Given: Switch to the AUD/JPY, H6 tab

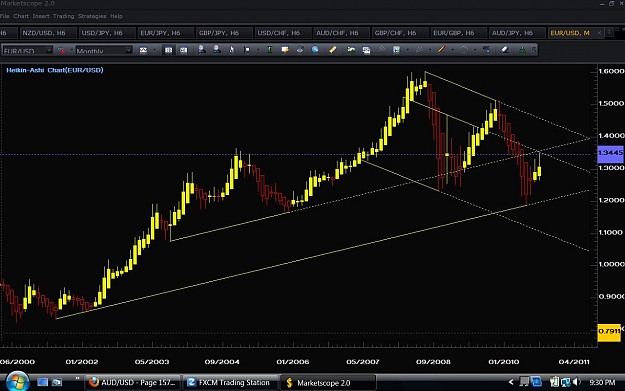Looking at the screenshot, I should [x=516, y=33].
